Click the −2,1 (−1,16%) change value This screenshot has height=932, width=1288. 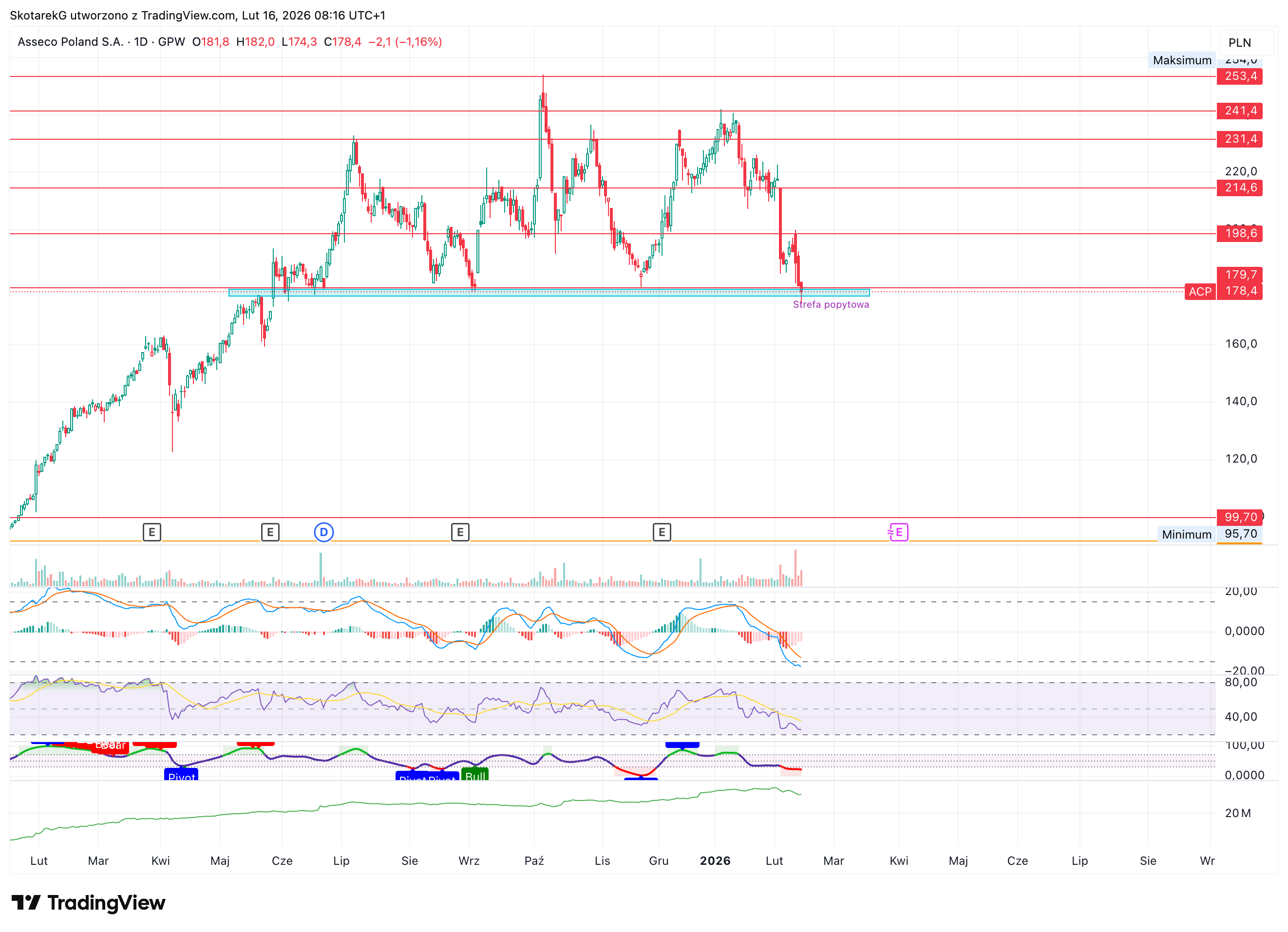(x=405, y=41)
